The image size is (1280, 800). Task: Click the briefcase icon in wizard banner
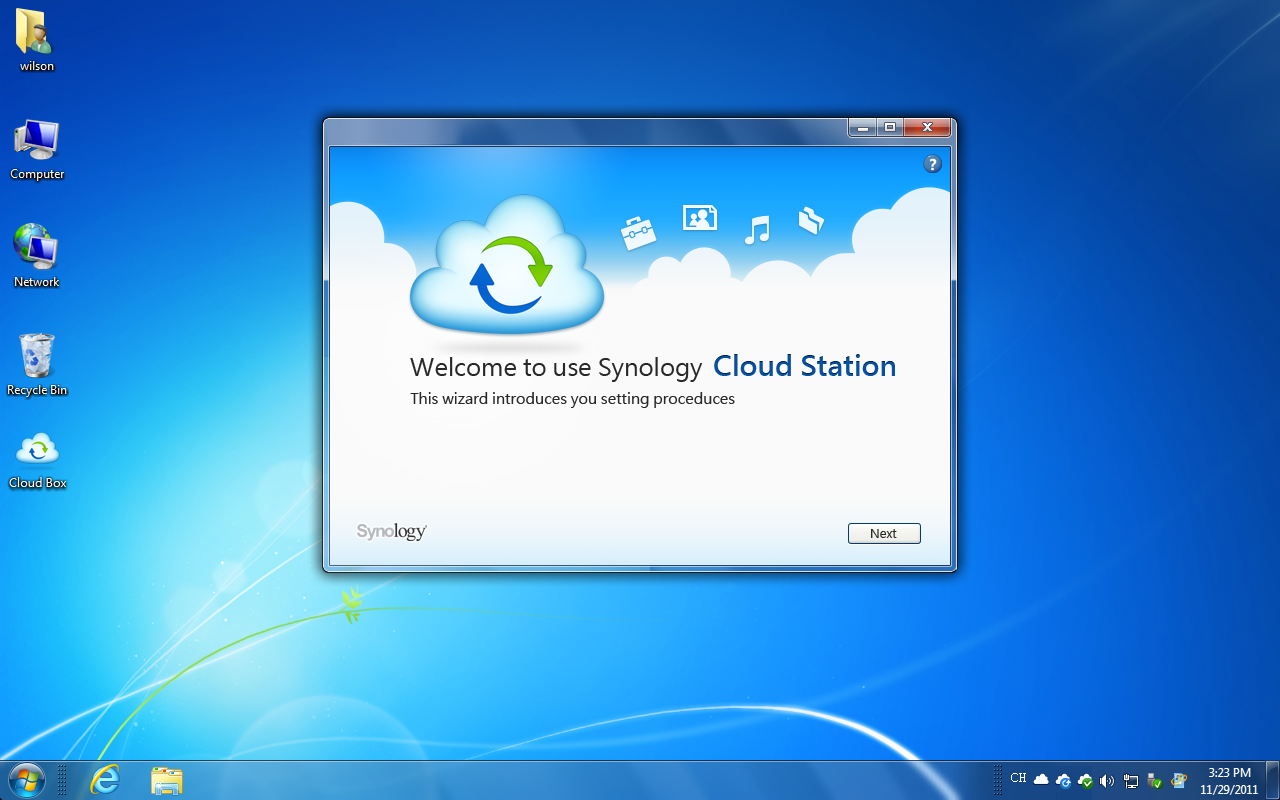[638, 232]
